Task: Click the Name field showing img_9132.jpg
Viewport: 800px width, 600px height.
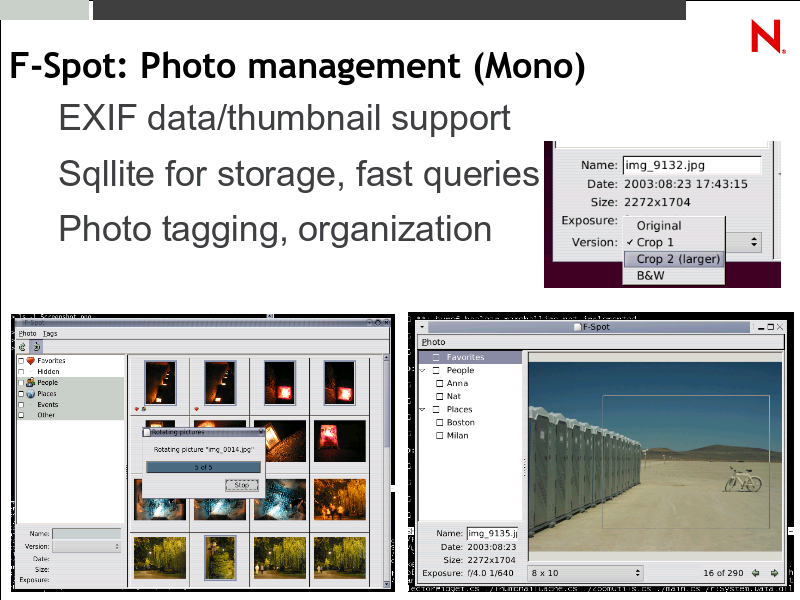Action: [x=691, y=165]
